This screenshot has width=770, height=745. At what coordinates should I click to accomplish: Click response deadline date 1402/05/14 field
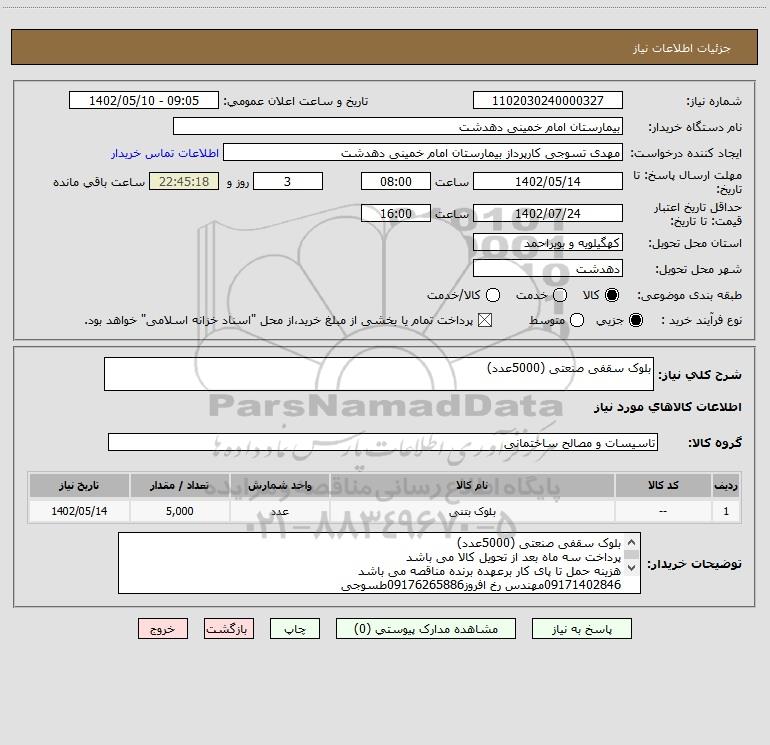[548, 181]
